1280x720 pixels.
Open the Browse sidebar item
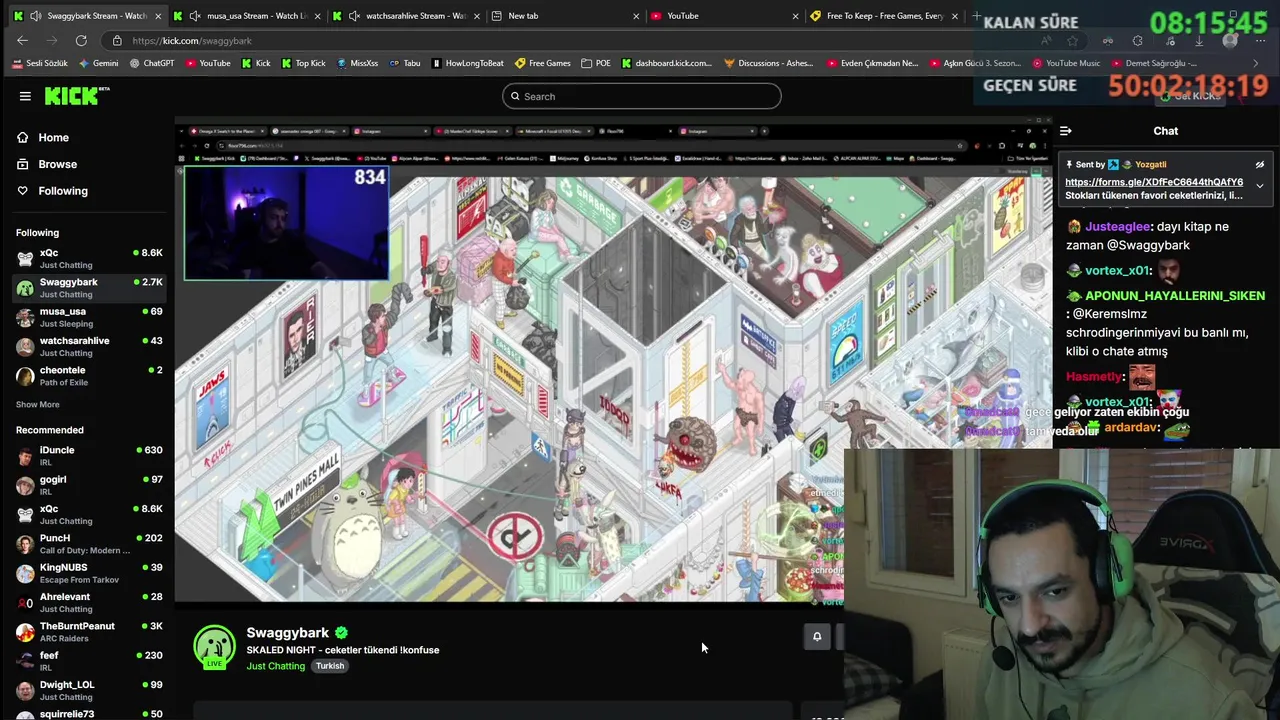point(57,164)
